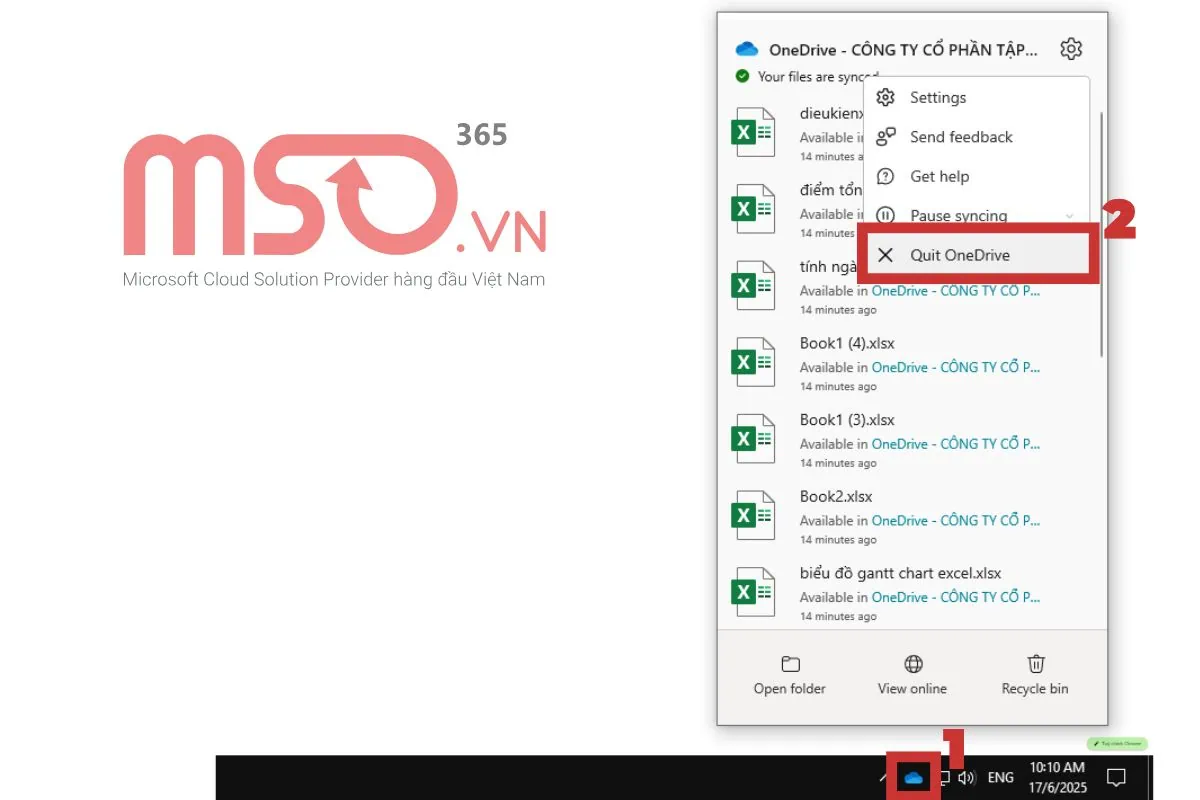
Task: Click the speaker volume icon in taskbar
Action: pyautogui.click(x=966, y=778)
